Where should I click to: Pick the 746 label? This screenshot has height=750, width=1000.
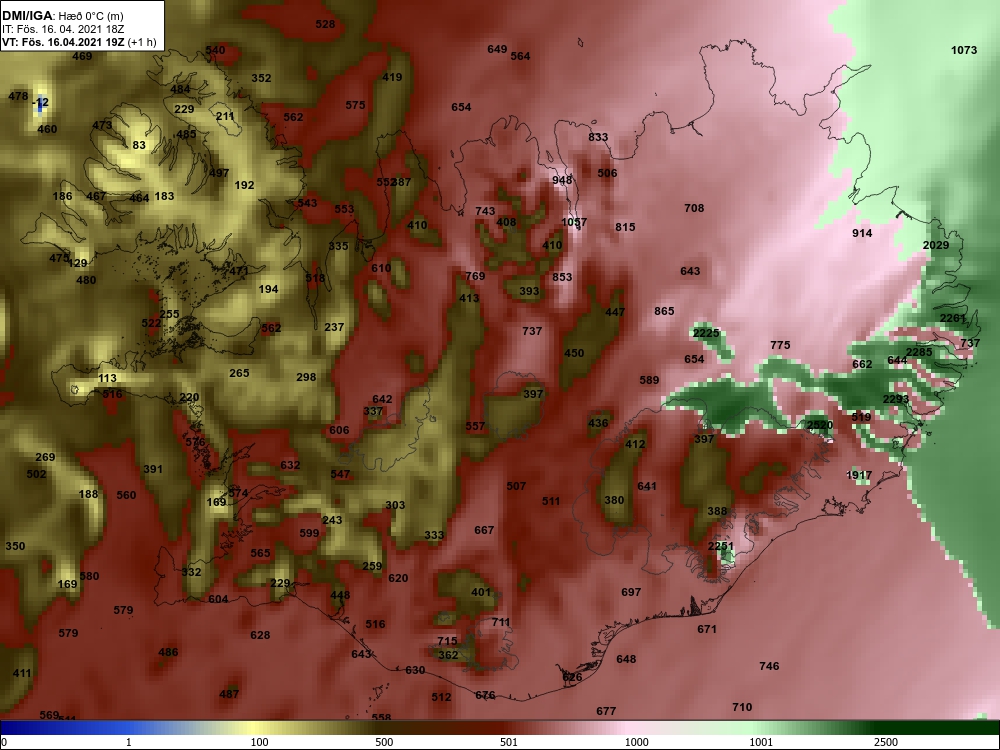[769, 666]
